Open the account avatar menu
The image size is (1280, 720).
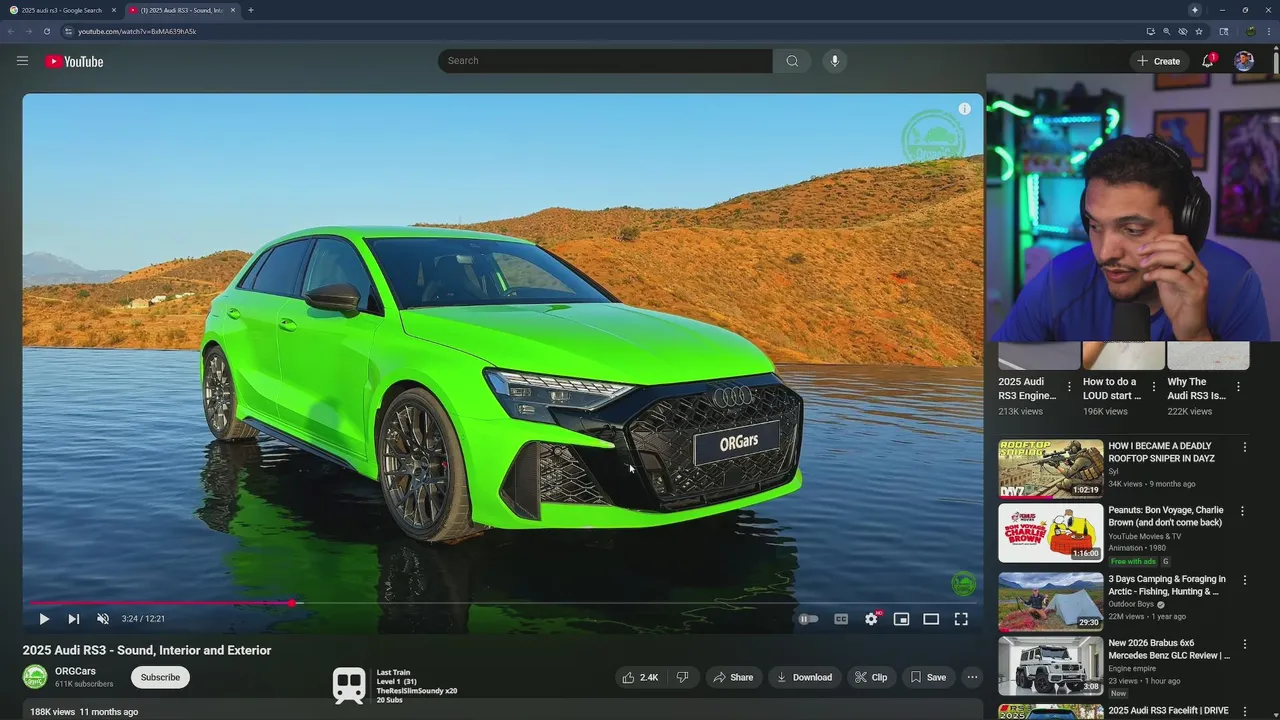1244,61
